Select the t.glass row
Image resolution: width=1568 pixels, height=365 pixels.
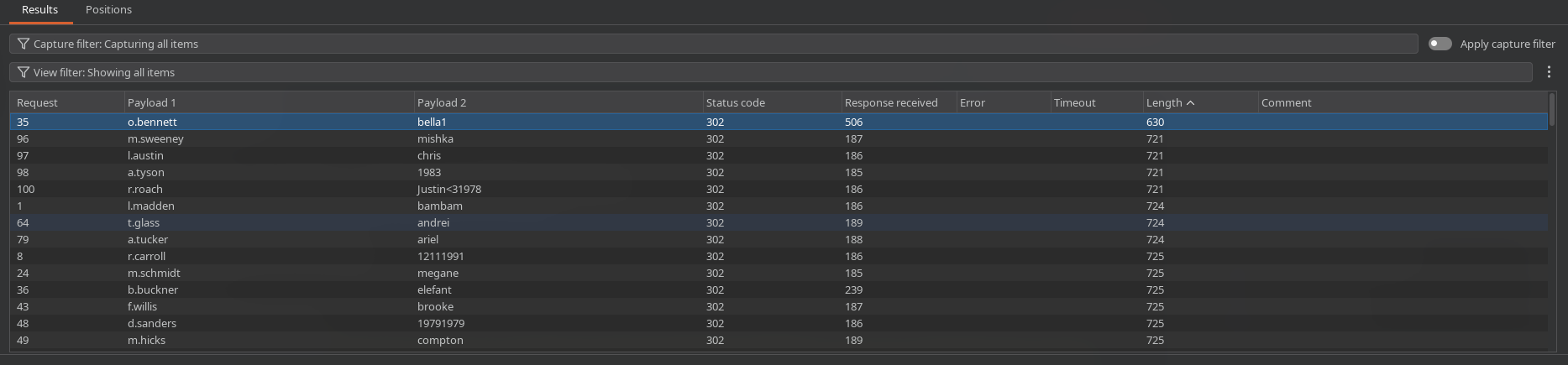coord(779,222)
